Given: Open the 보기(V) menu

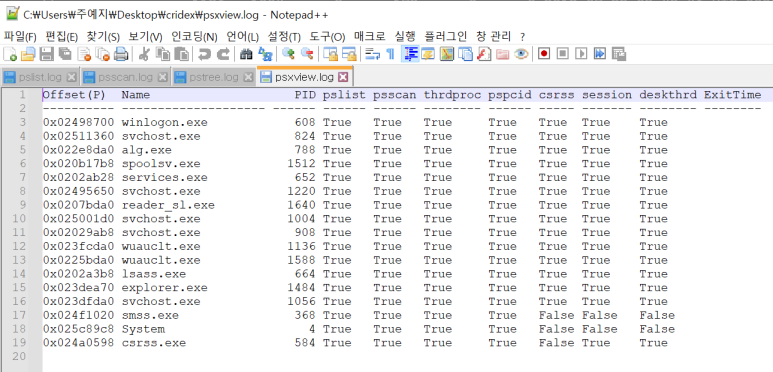Looking at the screenshot, I should tap(145, 36).
